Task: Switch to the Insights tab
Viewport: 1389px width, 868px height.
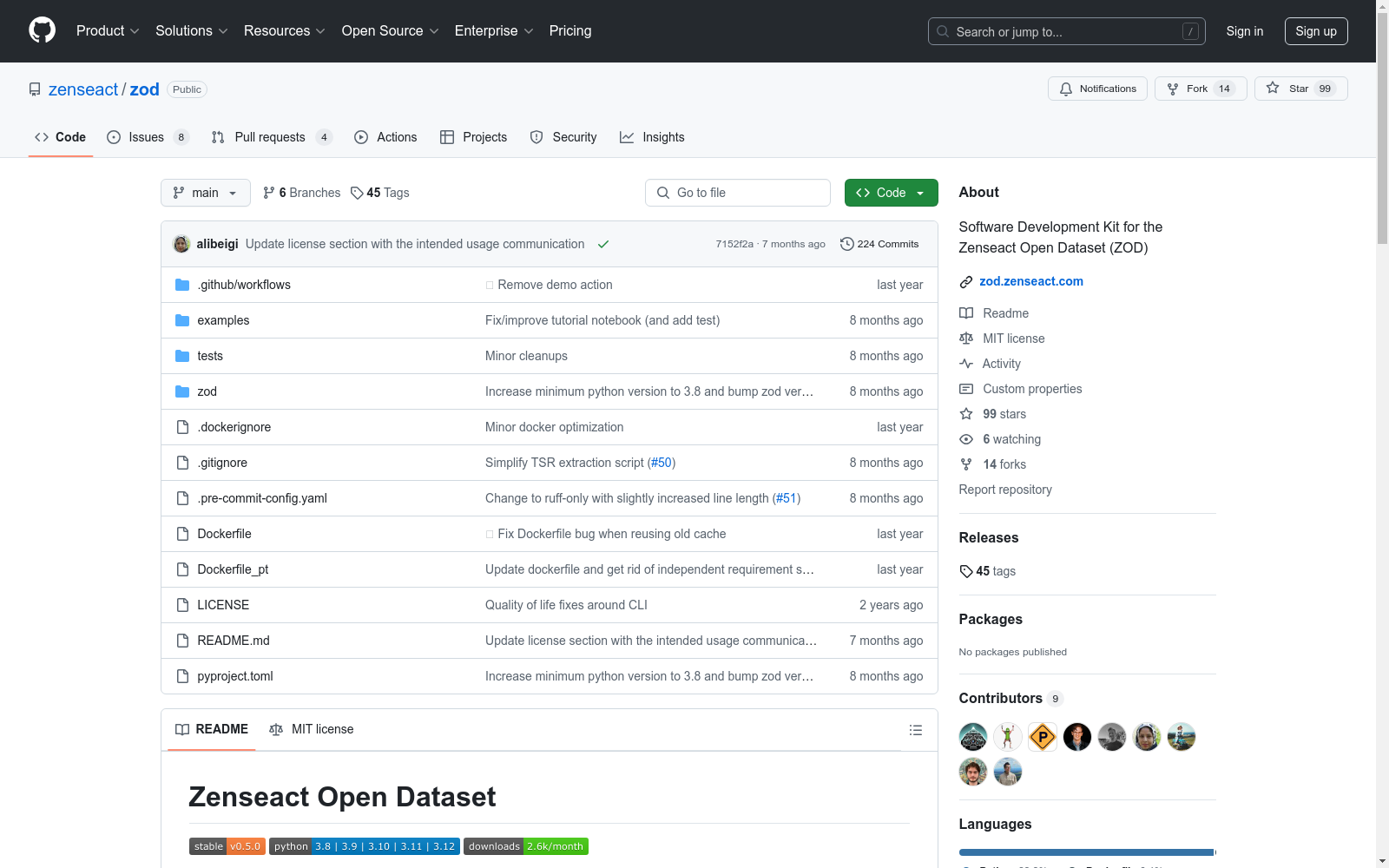Action: (x=652, y=137)
